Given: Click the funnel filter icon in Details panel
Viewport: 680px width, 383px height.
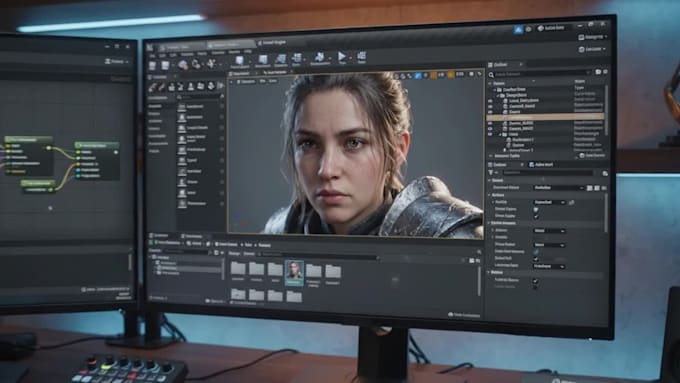Looking at the screenshot, I should [x=491, y=173].
